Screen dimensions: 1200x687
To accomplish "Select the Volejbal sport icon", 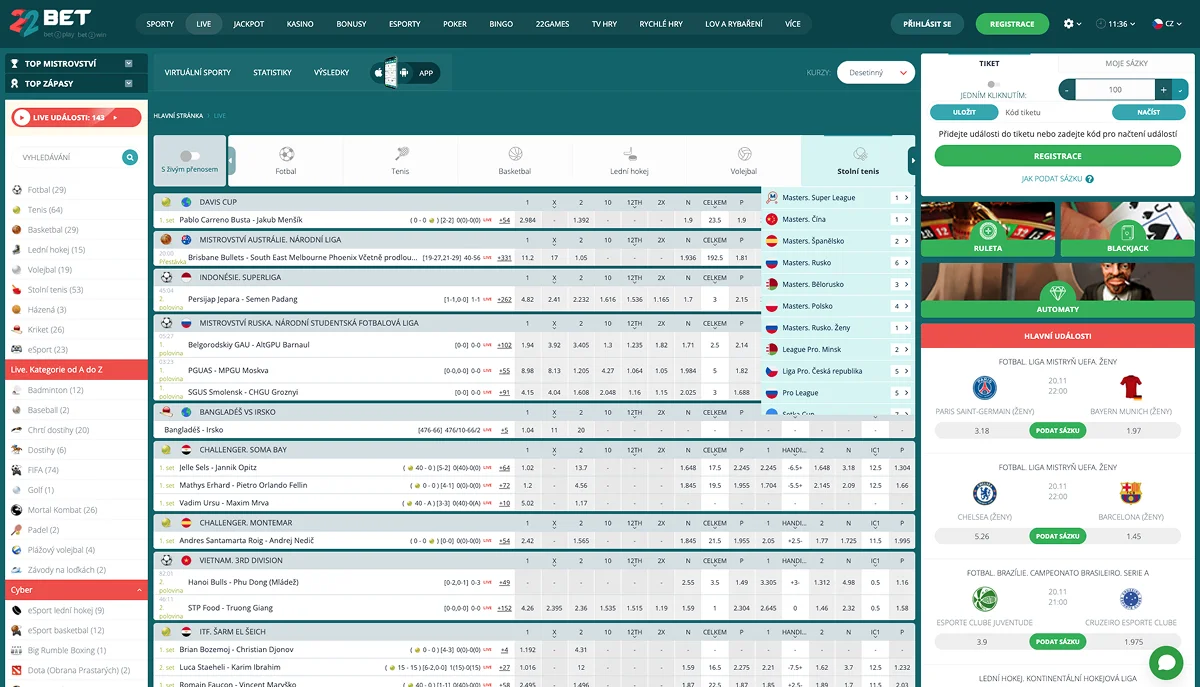I will [744, 155].
